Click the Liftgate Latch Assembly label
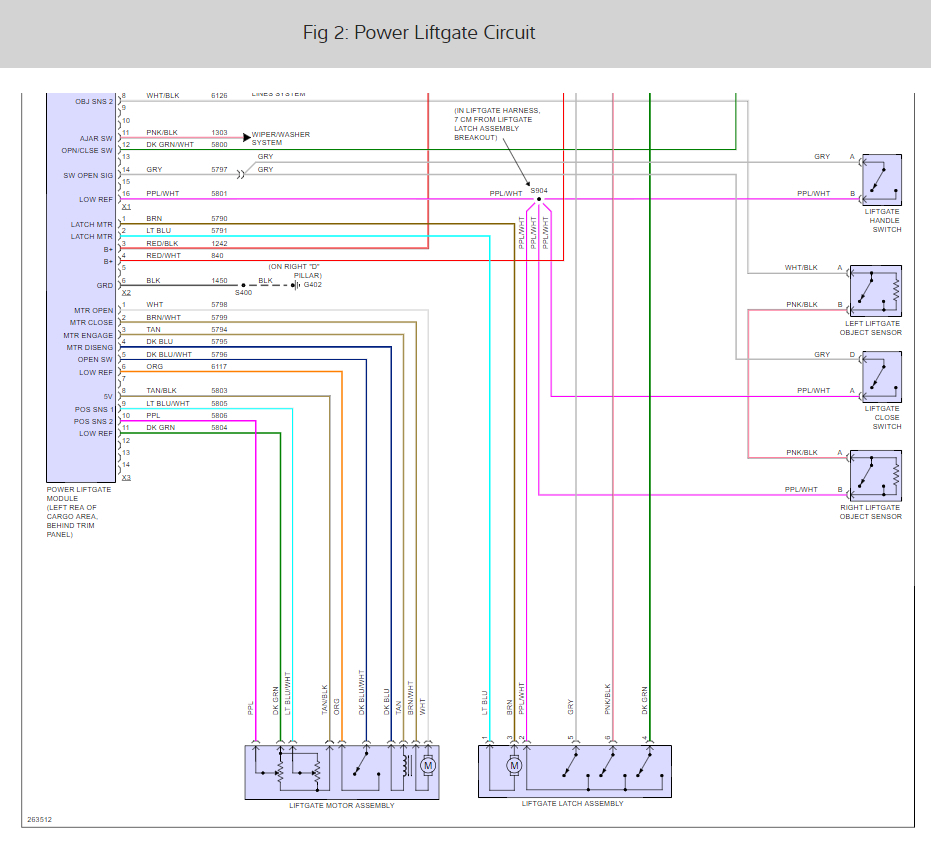The width and height of the screenshot is (931, 849). click(x=572, y=803)
